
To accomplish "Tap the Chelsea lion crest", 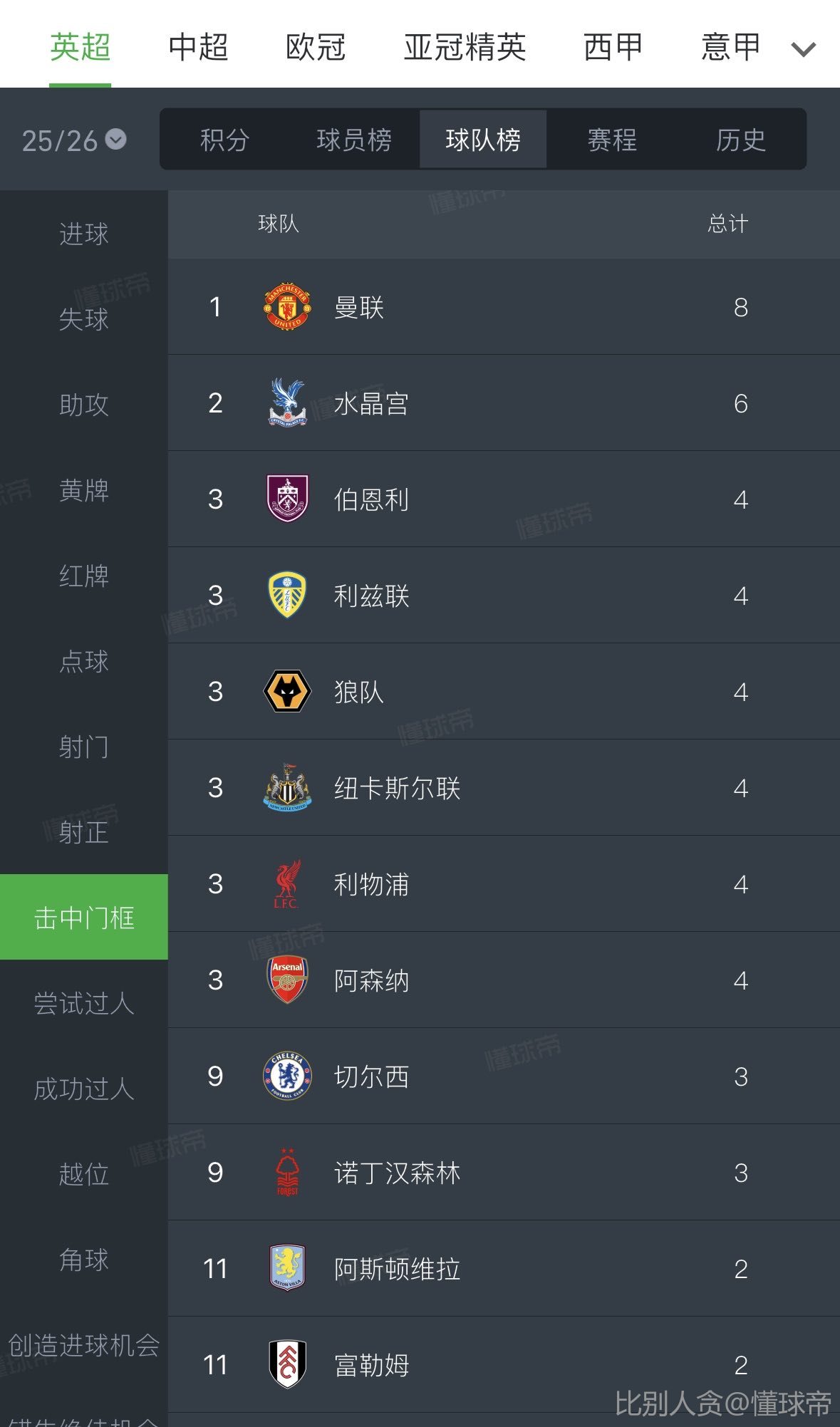I will click(x=287, y=1076).
